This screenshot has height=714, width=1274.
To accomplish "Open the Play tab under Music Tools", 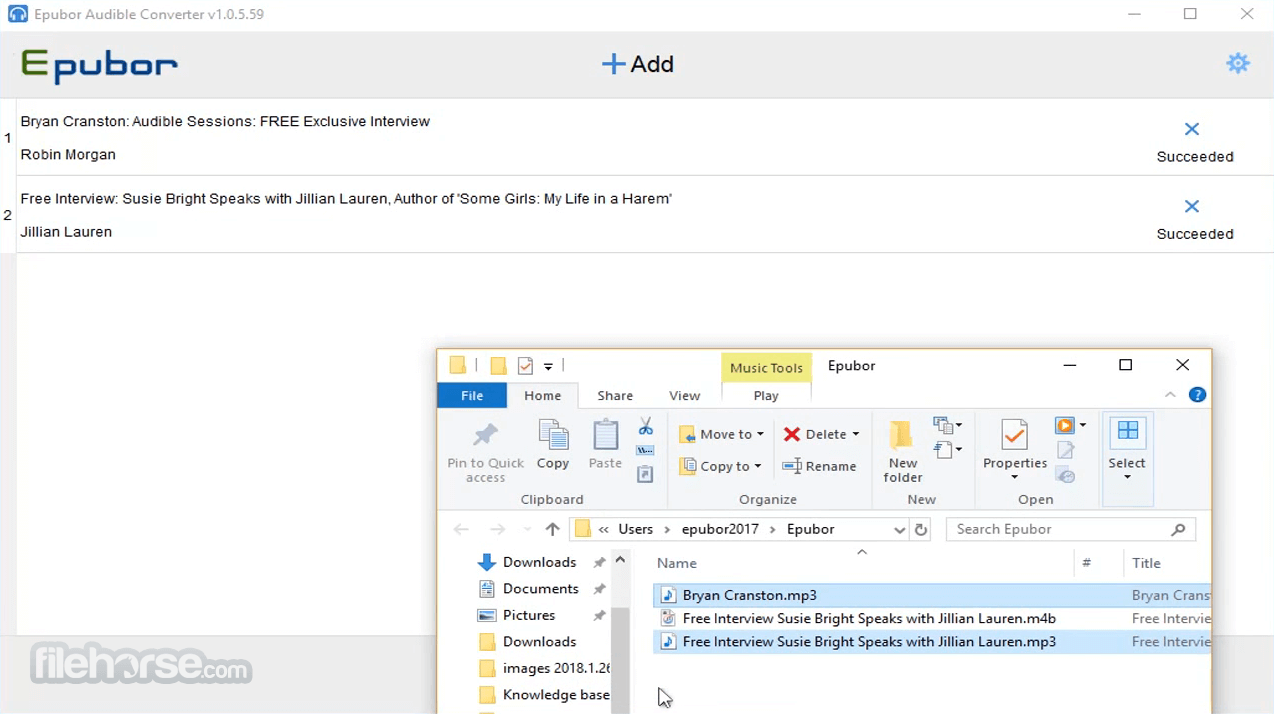I will 766,395.
